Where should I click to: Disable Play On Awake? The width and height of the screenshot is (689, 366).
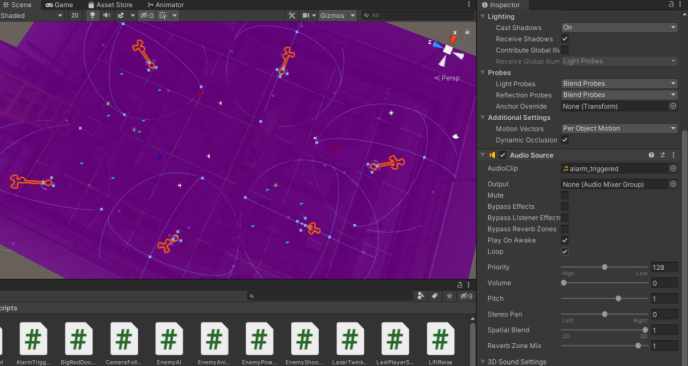point(565,240)
